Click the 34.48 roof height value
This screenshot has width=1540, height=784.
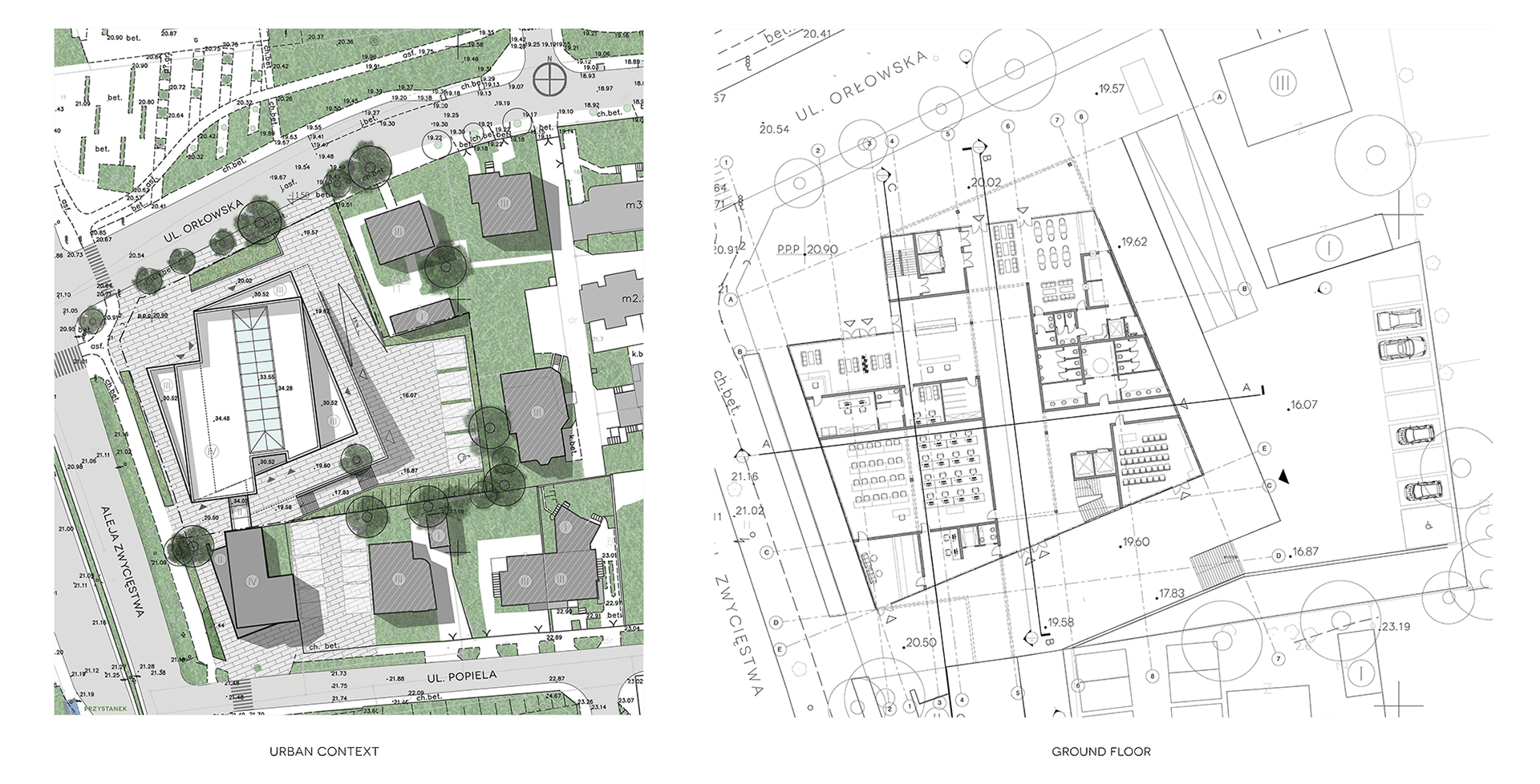tap(222, 418)
